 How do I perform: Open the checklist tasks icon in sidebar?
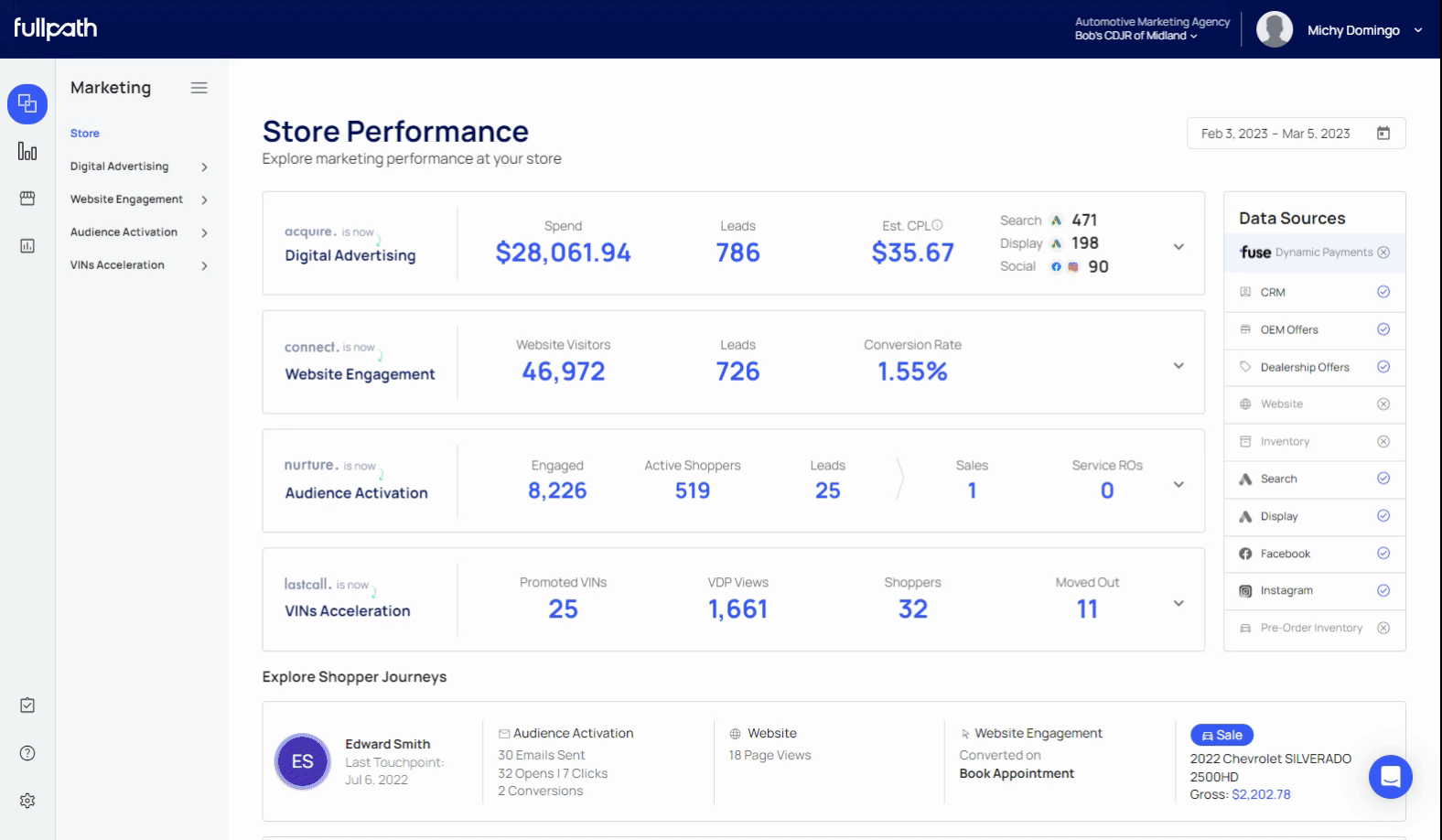tap(27, 705)
